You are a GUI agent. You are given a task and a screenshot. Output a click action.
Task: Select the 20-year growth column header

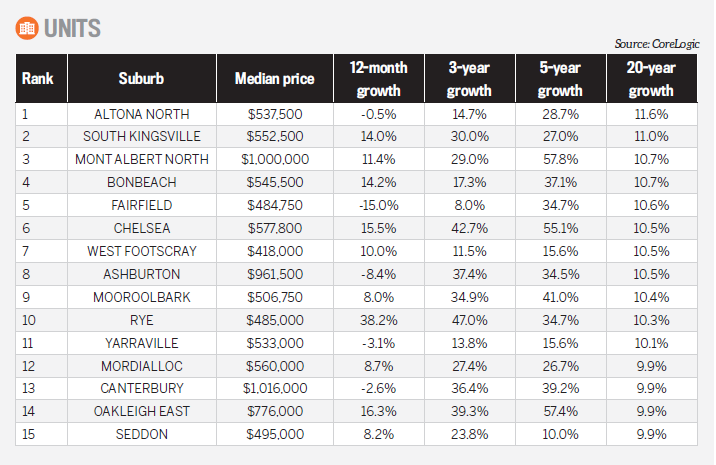(x=652, y=78)
